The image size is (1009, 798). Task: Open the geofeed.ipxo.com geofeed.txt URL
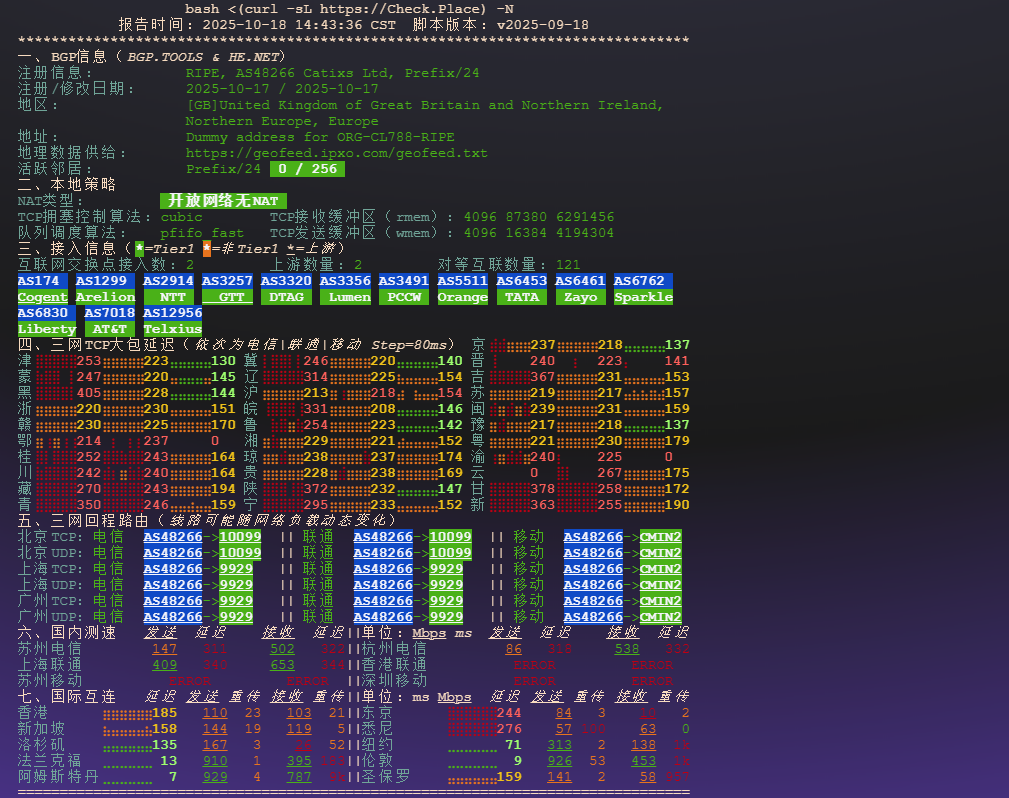point(336,153)
